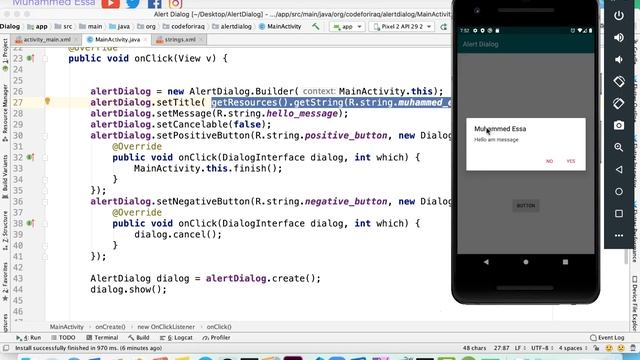Open the Structure side panel
Screen dimensions: 640x360
coord(5,231)
